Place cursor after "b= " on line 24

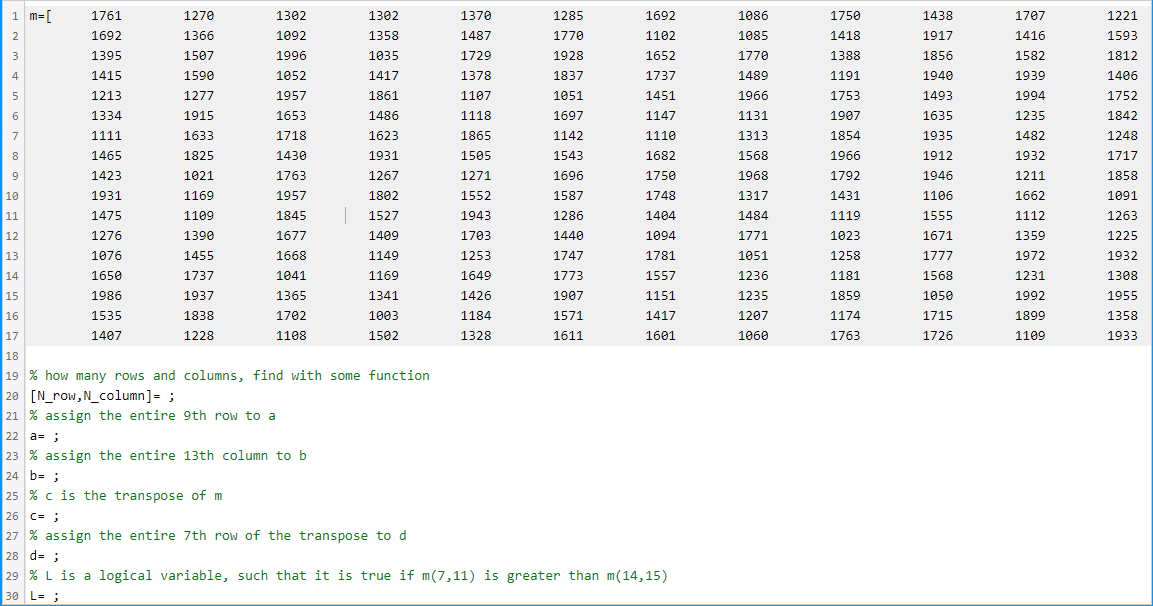[48, 475]
